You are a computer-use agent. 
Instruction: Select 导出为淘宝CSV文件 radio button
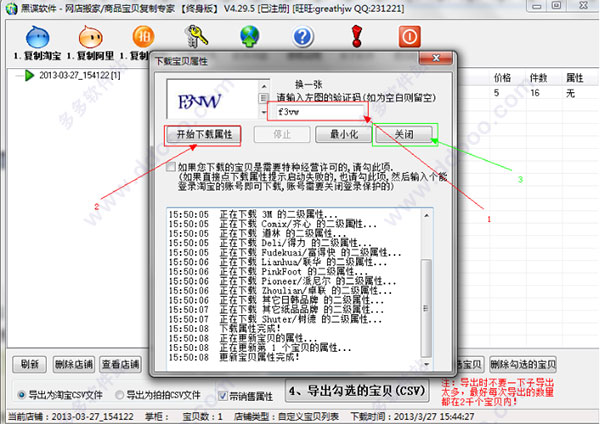tap(22, 395)
